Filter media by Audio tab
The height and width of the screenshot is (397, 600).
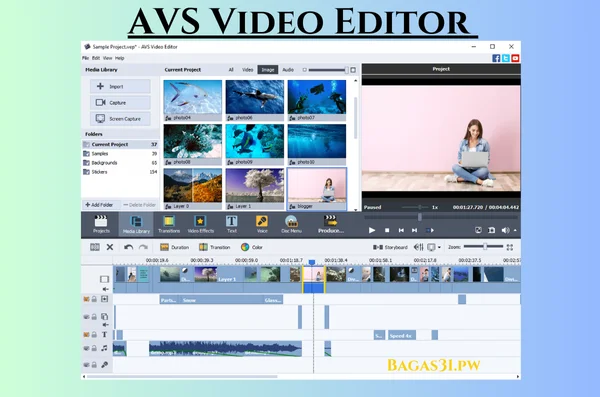coord(288,70)
